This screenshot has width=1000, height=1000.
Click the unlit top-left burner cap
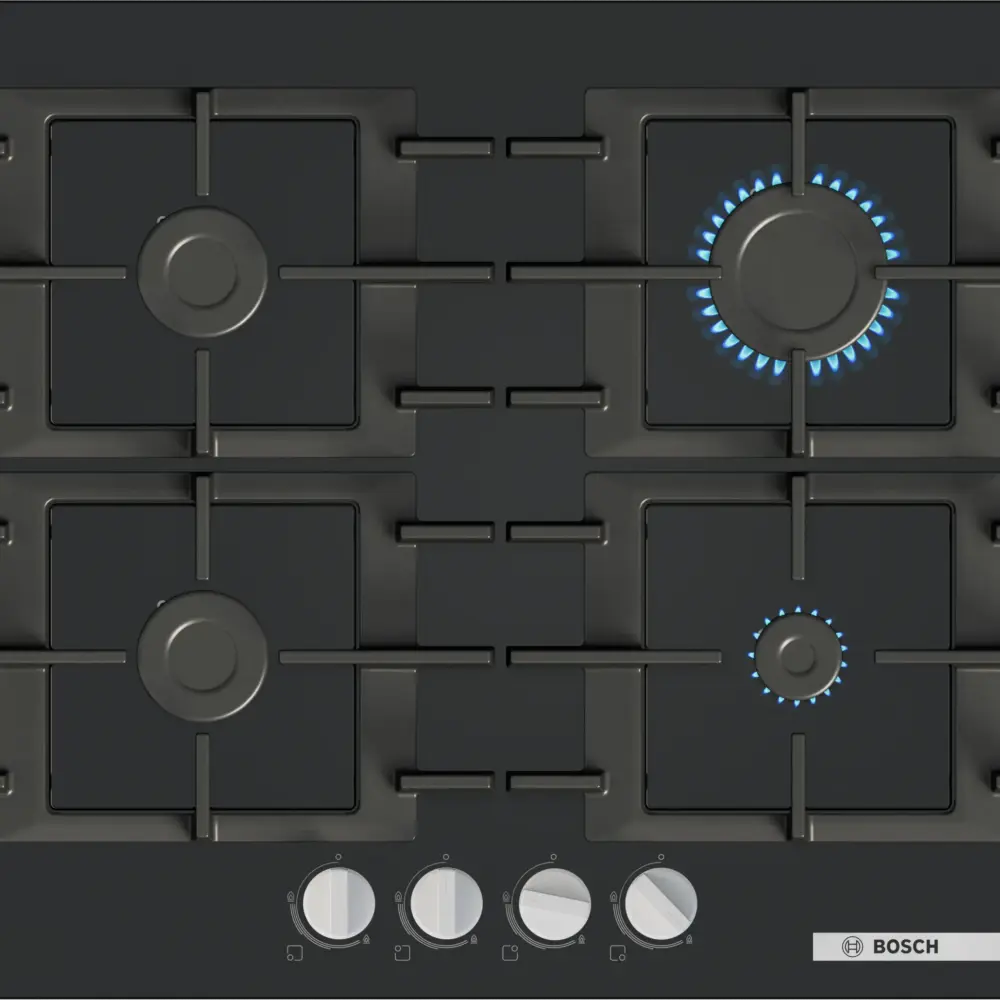[202, 272]
